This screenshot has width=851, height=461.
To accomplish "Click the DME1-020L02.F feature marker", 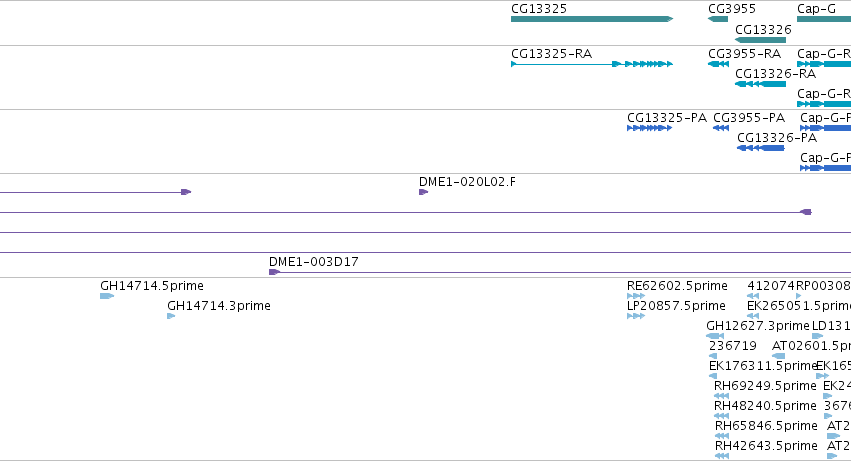I will tap(423, 192).
